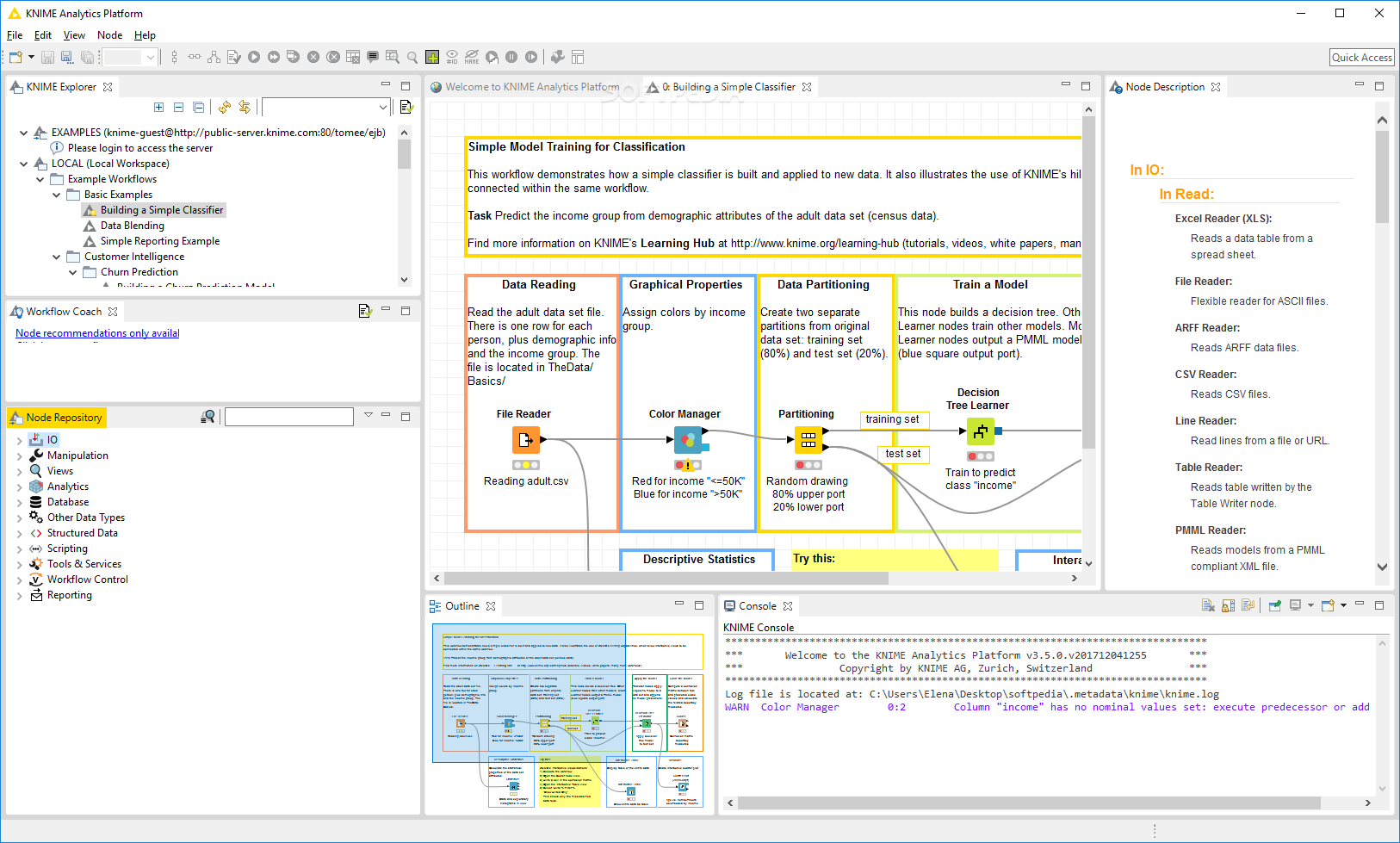Collapse the EXAMPLES server tree node
This screenshot has height=843, width=1400.
[x=23, y=133]
